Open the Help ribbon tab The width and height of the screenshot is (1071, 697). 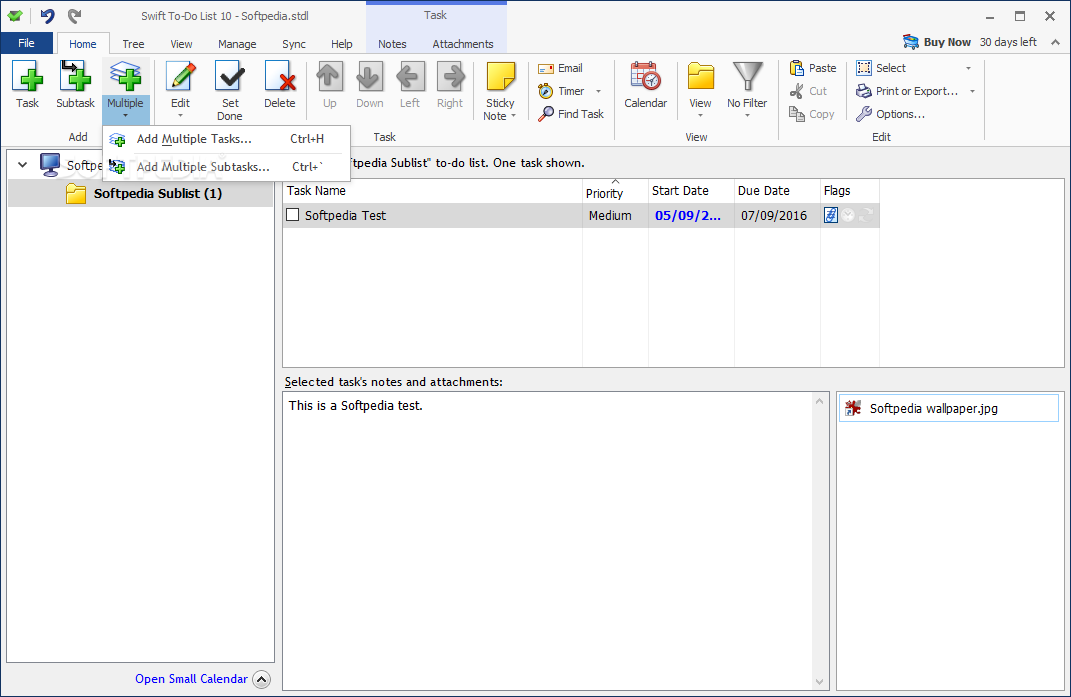342,44
